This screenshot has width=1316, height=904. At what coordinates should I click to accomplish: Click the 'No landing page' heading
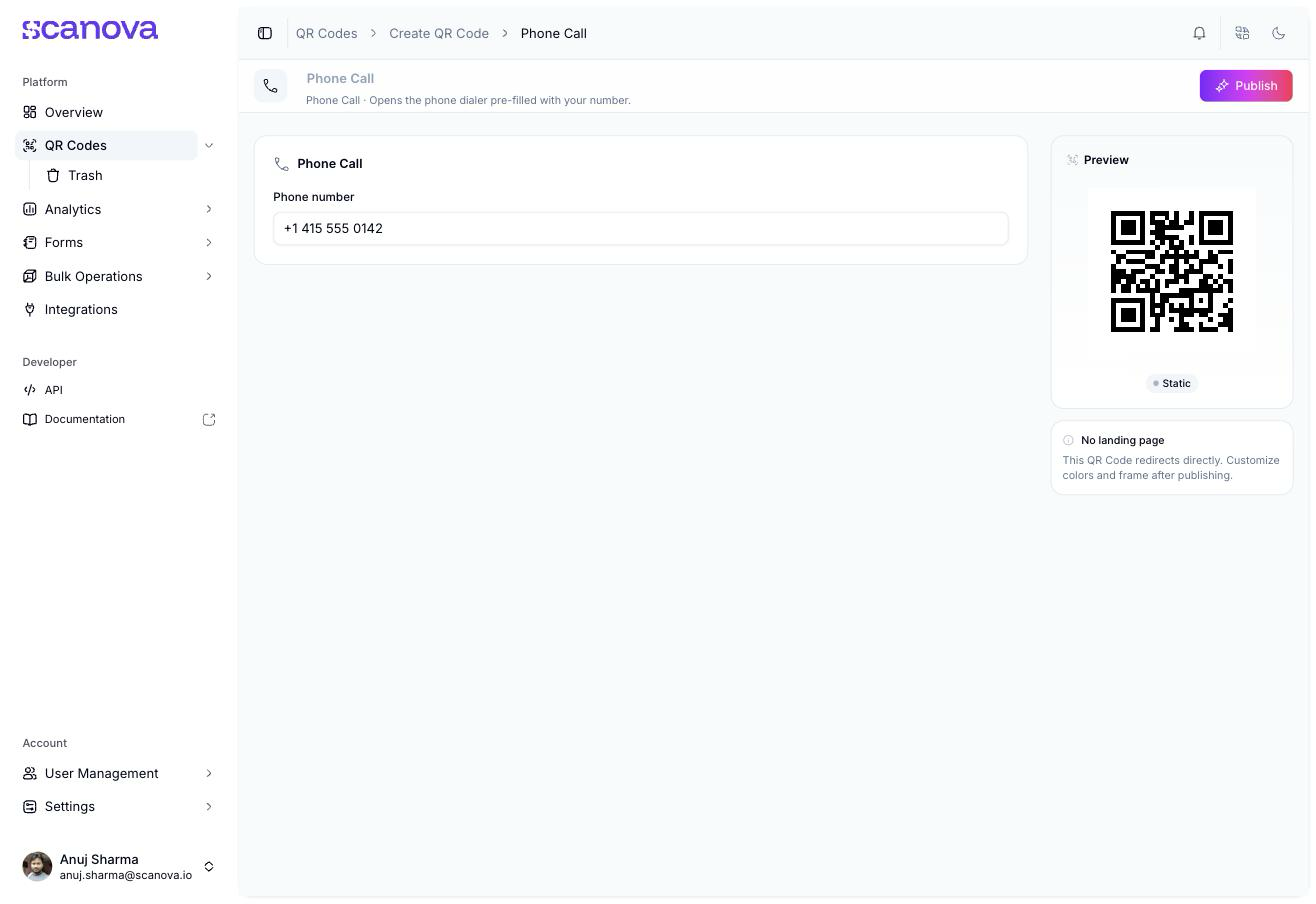coord(1122,440)
